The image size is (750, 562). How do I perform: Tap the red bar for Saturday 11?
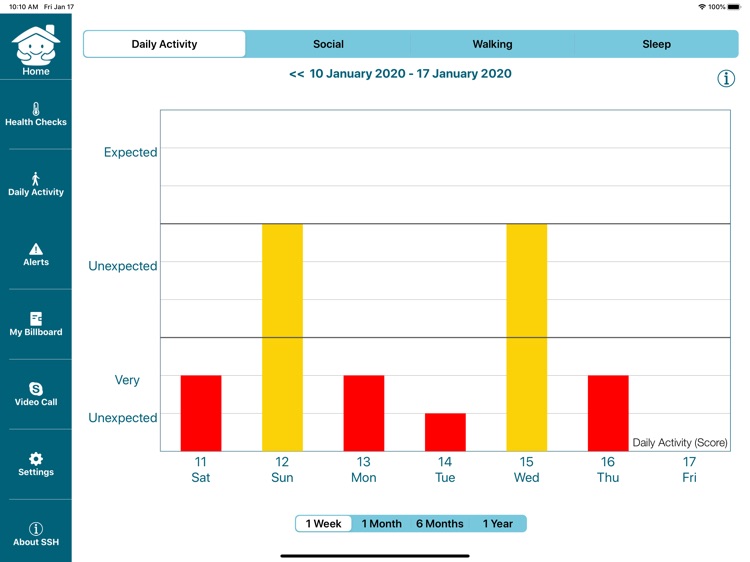click(x=201, y=413)
